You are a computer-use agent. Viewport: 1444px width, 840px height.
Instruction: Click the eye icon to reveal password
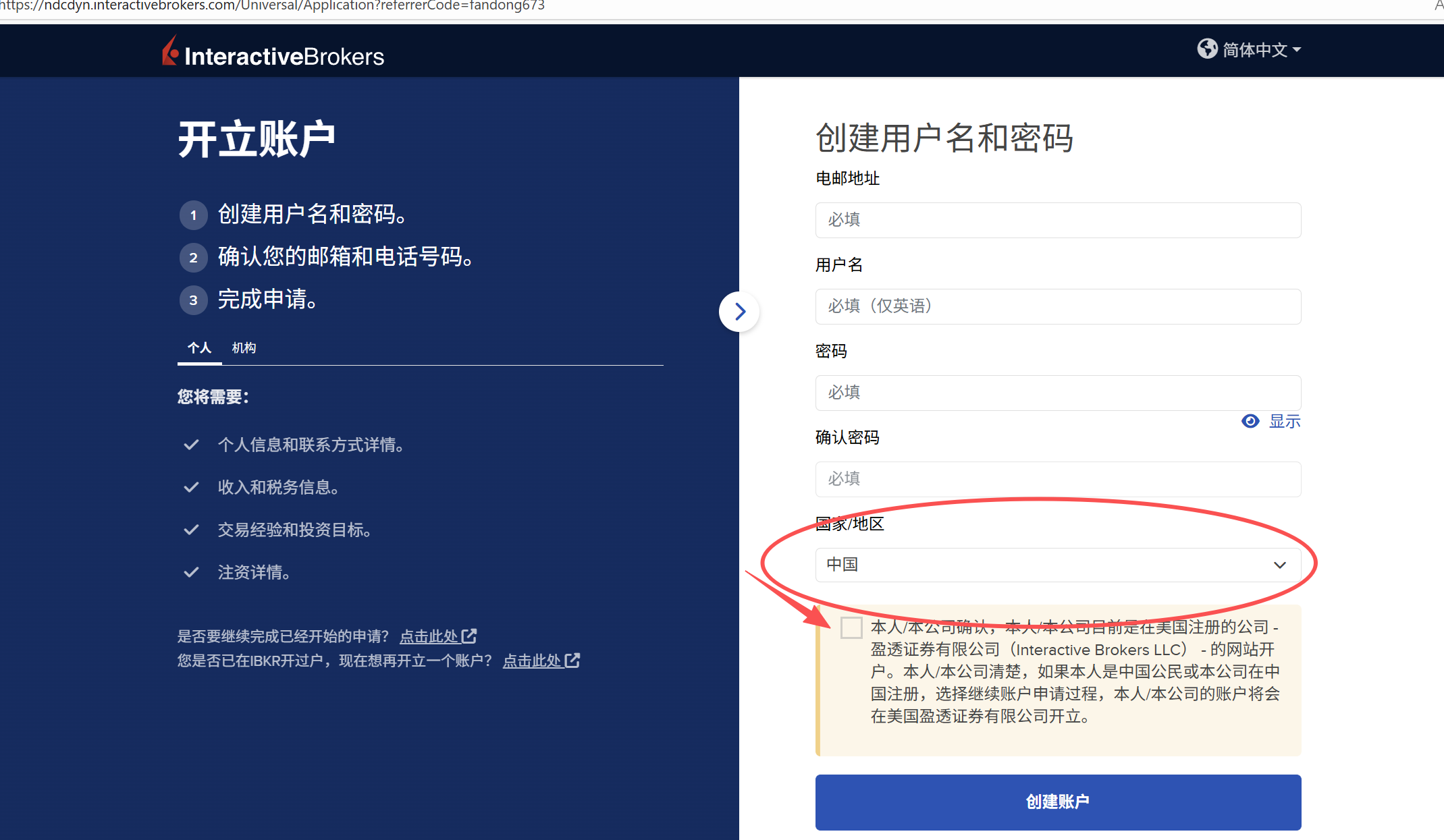click(1250, 421)
